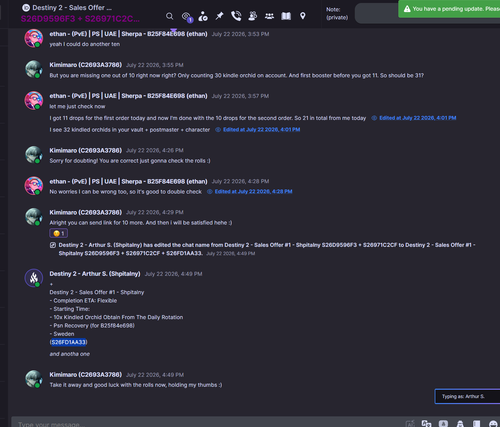This screenshot has height=427, width=500.
Task: Click username 'Destiny 2 - Arthur S. (Shpitalny)'
Action: point(95,274)
